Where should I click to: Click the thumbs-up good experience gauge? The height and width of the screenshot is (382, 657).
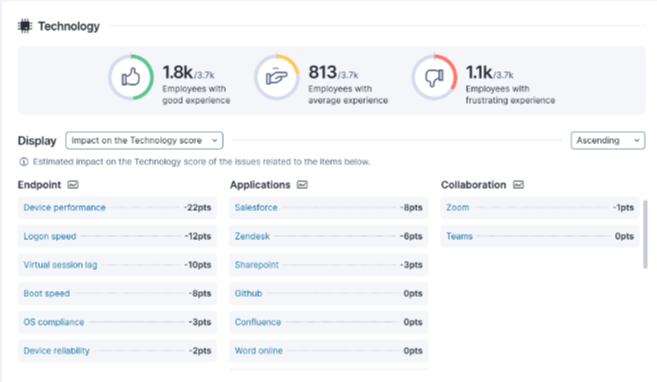click(131, 77)
